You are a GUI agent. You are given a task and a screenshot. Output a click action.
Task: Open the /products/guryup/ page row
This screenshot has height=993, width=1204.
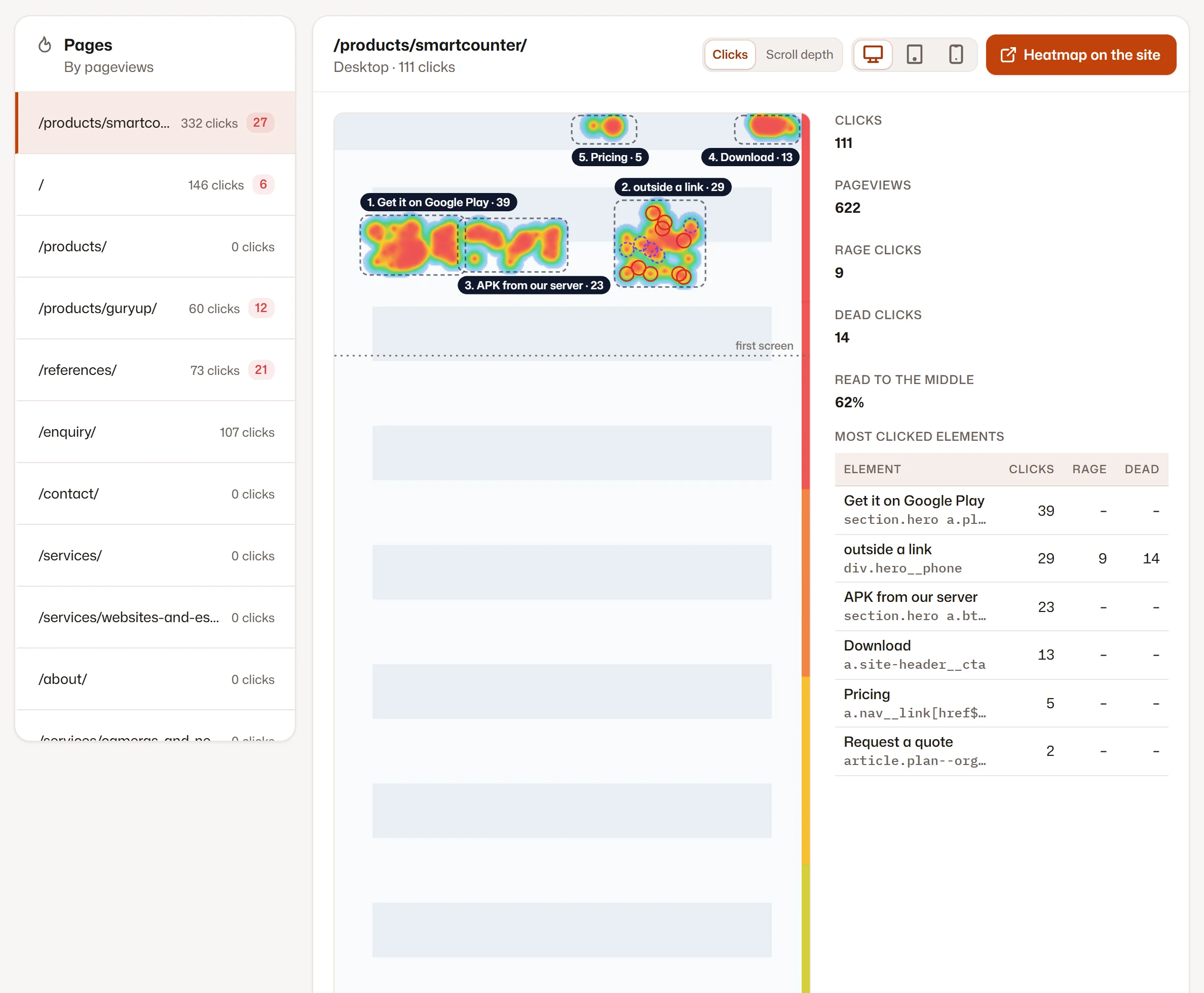coord(156,309)
